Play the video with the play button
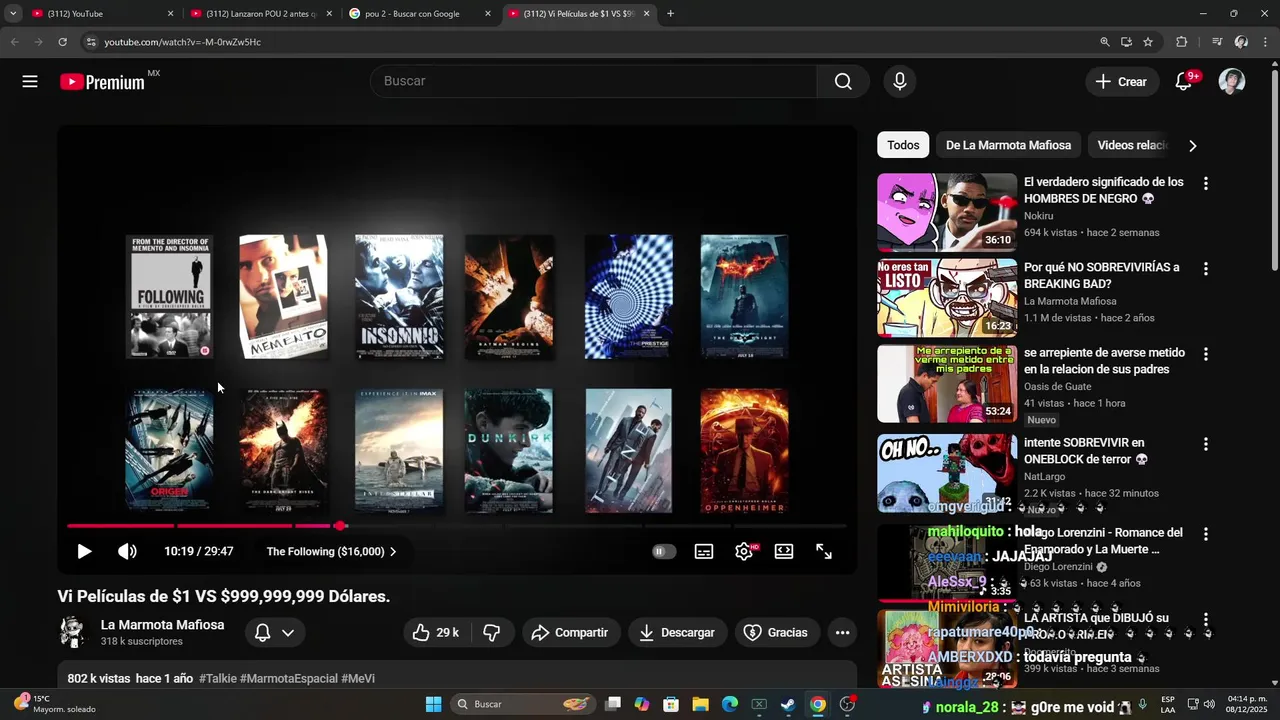 (x=84, y=551)
